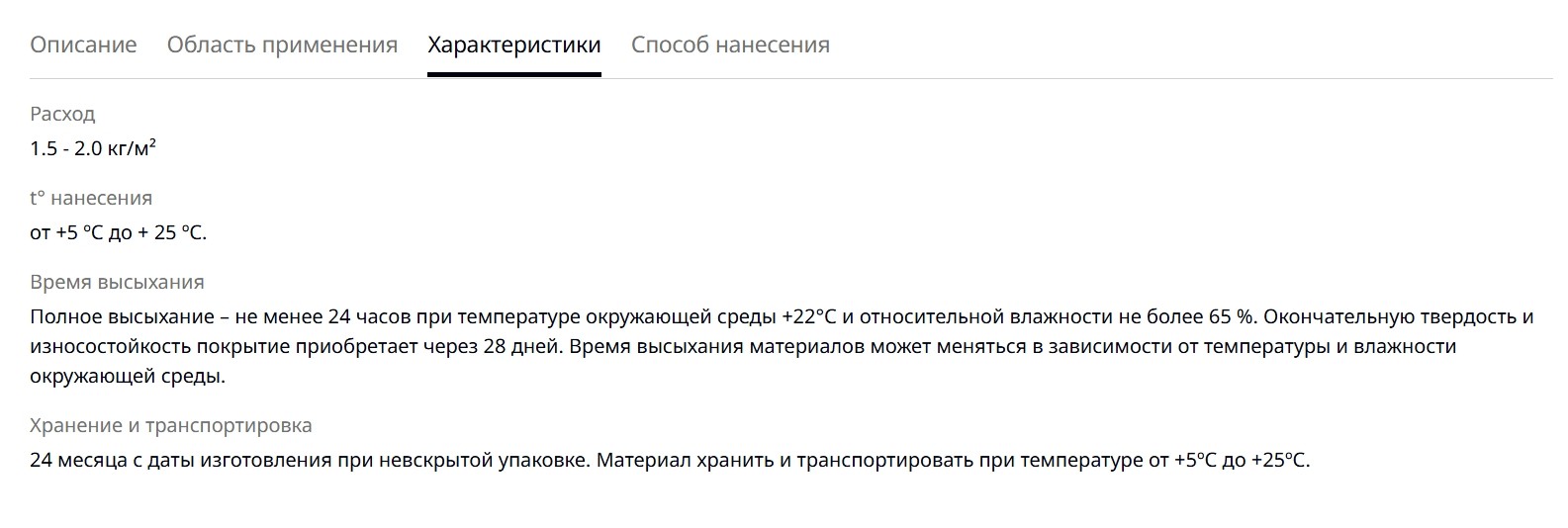Click the black underline under Характеристики
The height and width of the screenshot is (528, 1568).
[514, 74]
